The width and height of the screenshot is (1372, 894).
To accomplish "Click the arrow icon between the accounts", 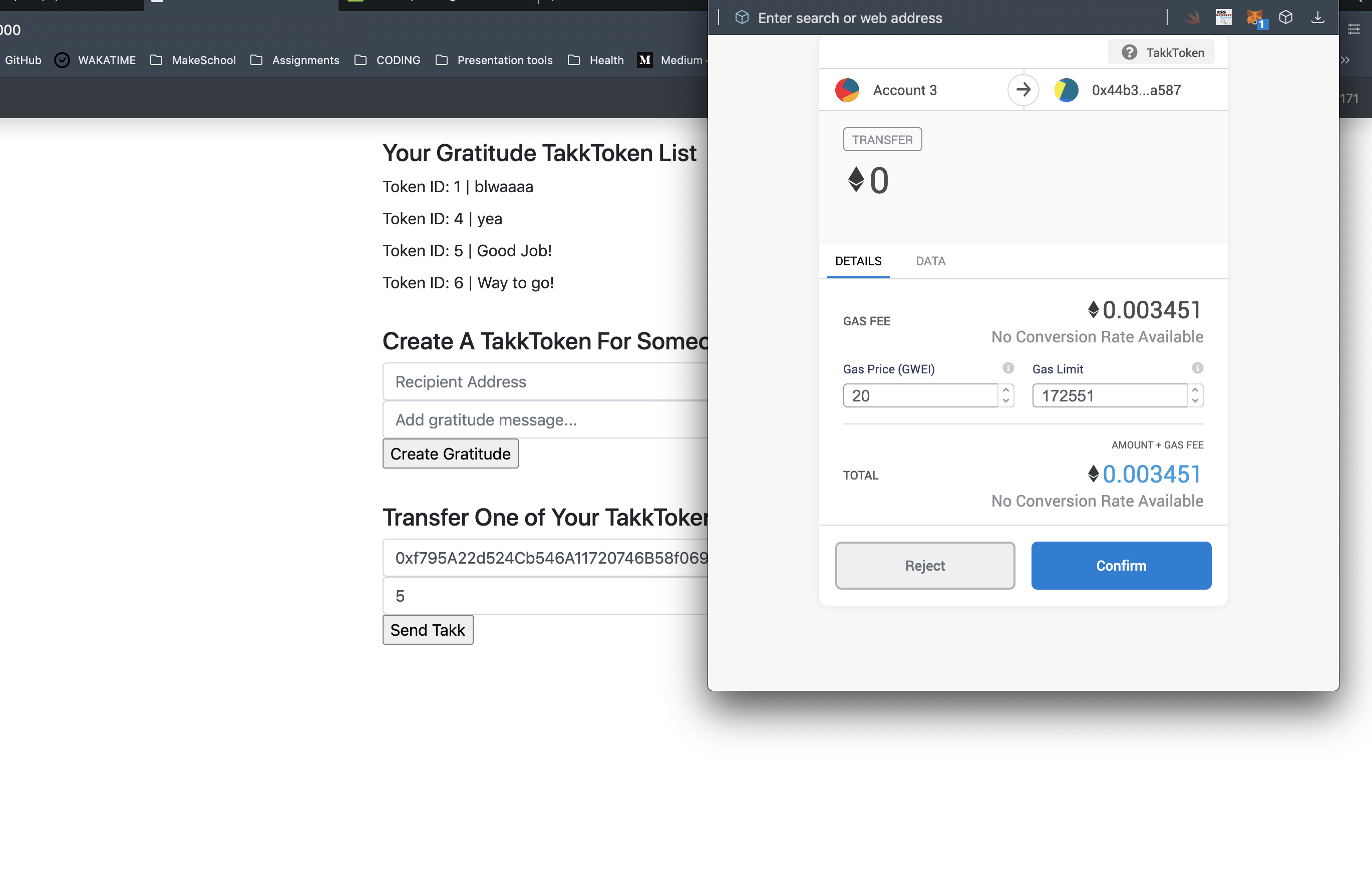I will (1023, 90).
